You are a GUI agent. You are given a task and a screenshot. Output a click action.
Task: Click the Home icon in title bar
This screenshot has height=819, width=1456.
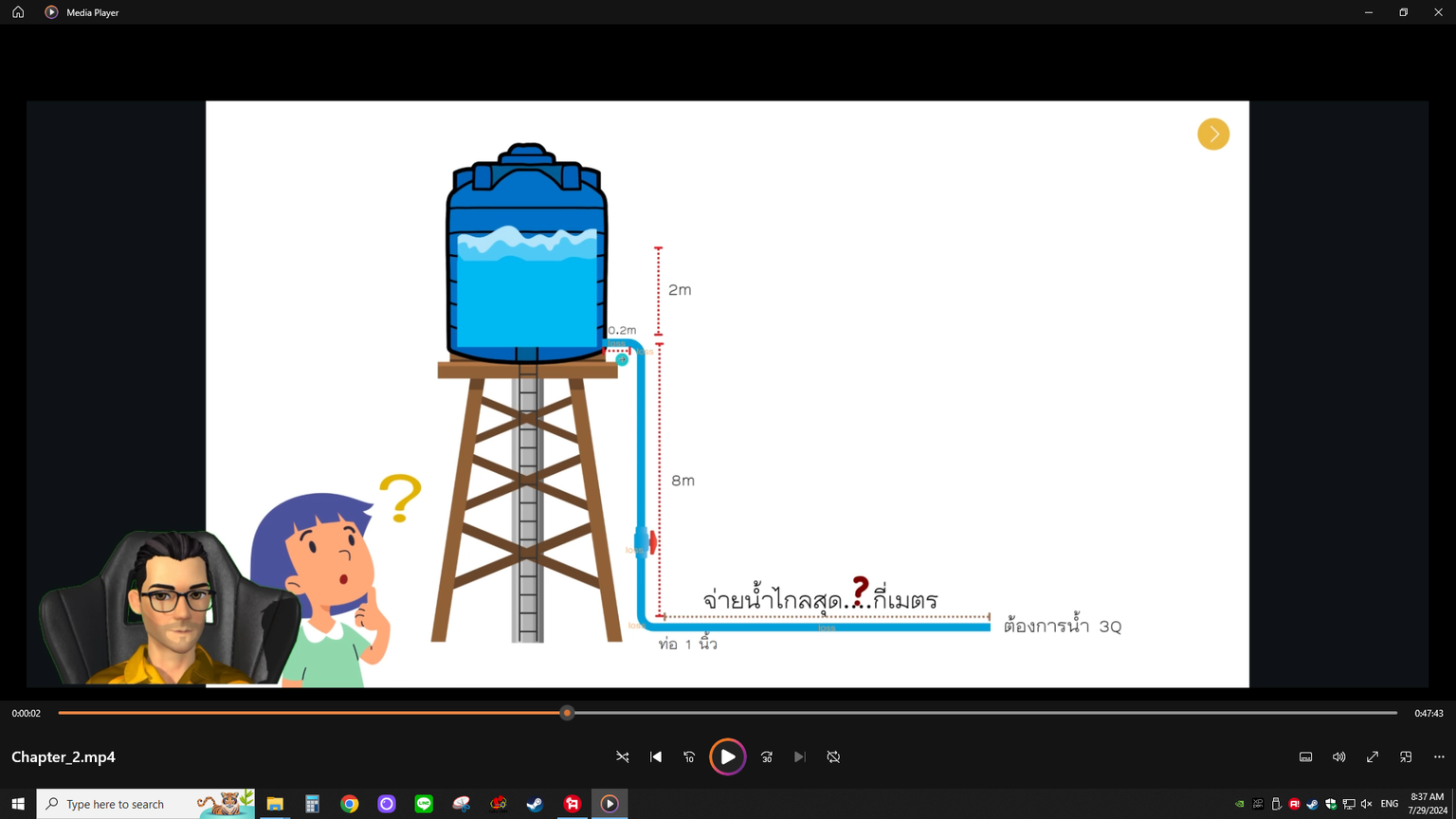coord(18,12)
